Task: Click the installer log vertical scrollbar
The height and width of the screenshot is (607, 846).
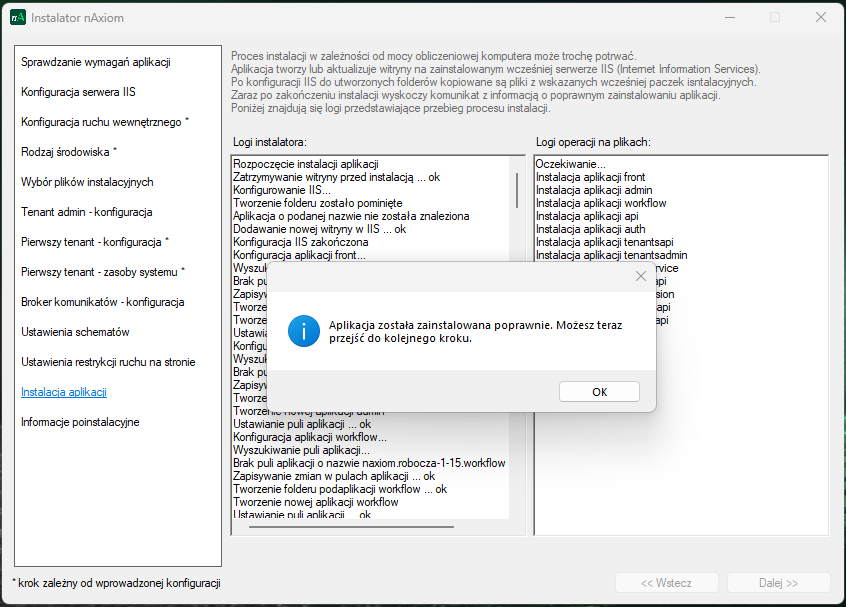Action: (x=517, y=188)
